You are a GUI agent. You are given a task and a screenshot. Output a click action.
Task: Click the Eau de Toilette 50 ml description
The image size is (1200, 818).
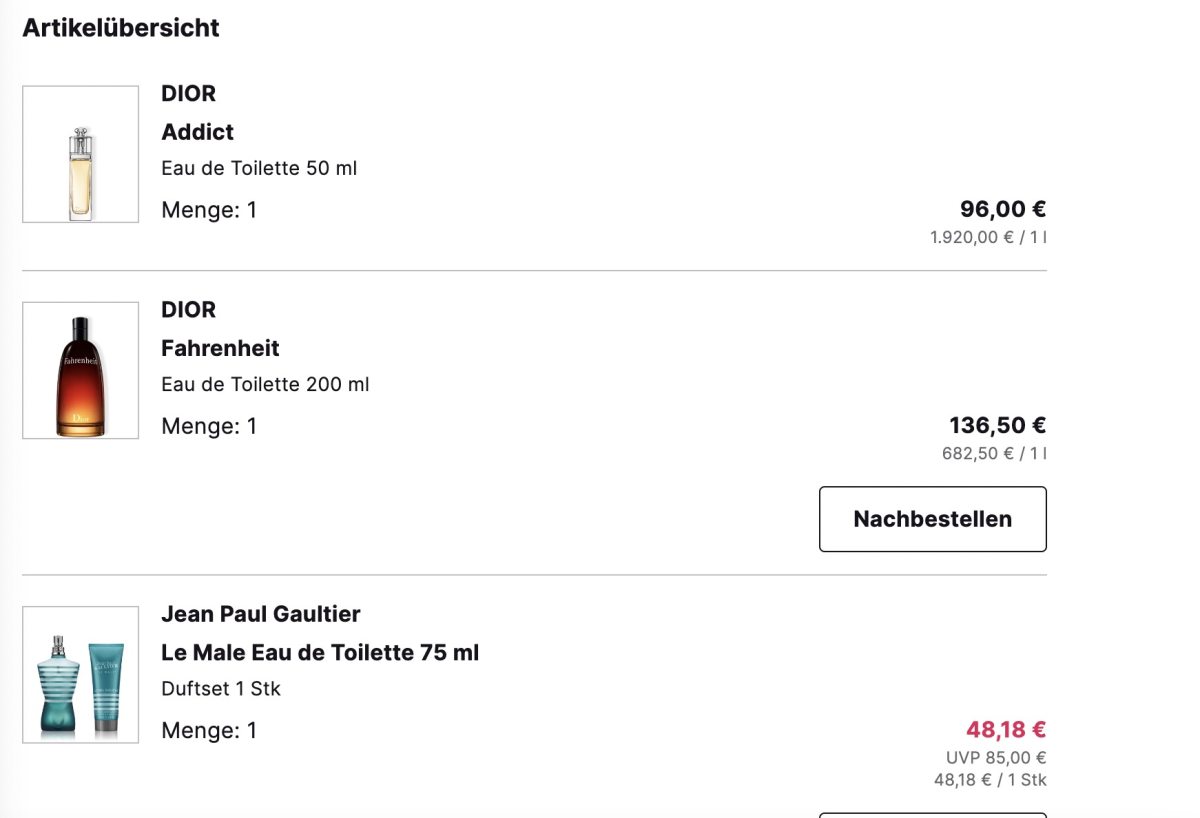point(259,168)
